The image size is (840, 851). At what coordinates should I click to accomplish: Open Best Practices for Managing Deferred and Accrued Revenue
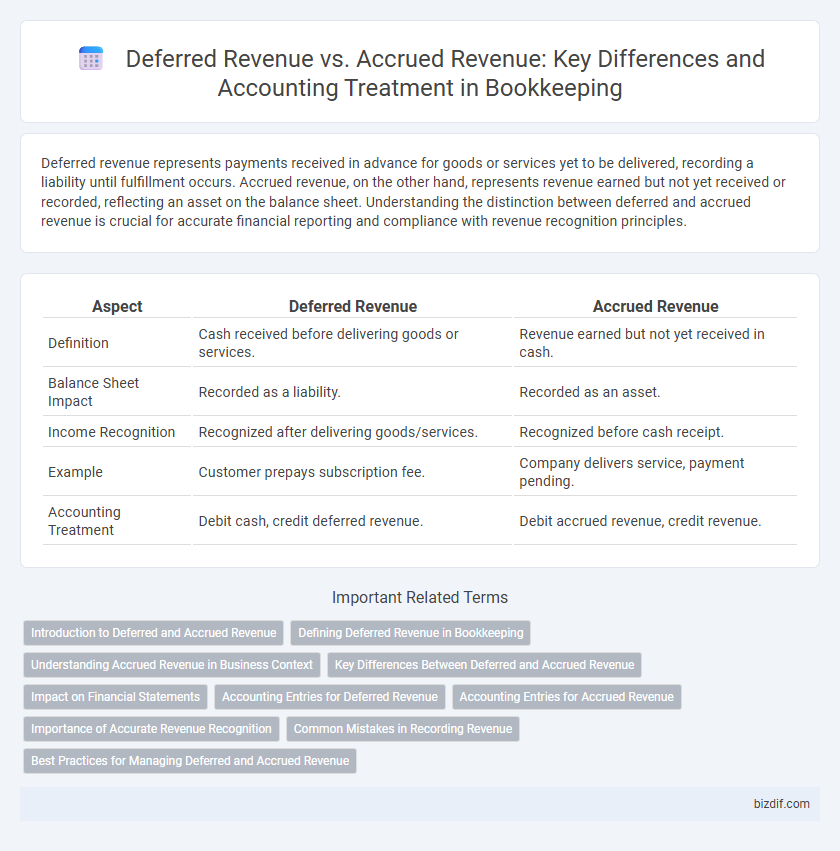(x=190, y=761)
